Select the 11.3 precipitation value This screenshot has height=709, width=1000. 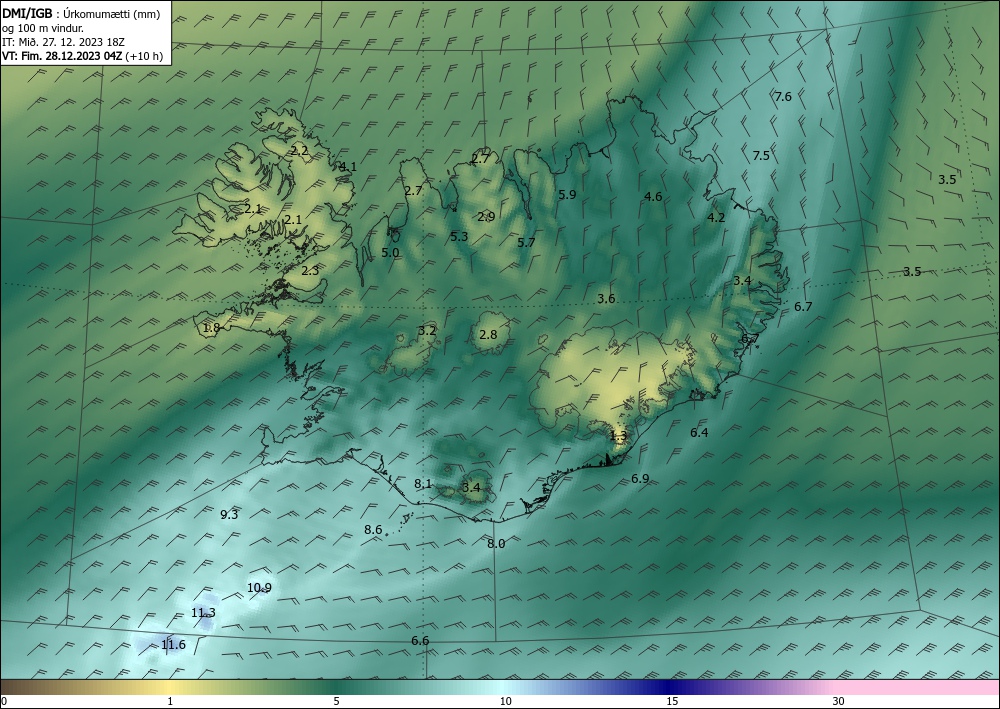tap(203, 613)
